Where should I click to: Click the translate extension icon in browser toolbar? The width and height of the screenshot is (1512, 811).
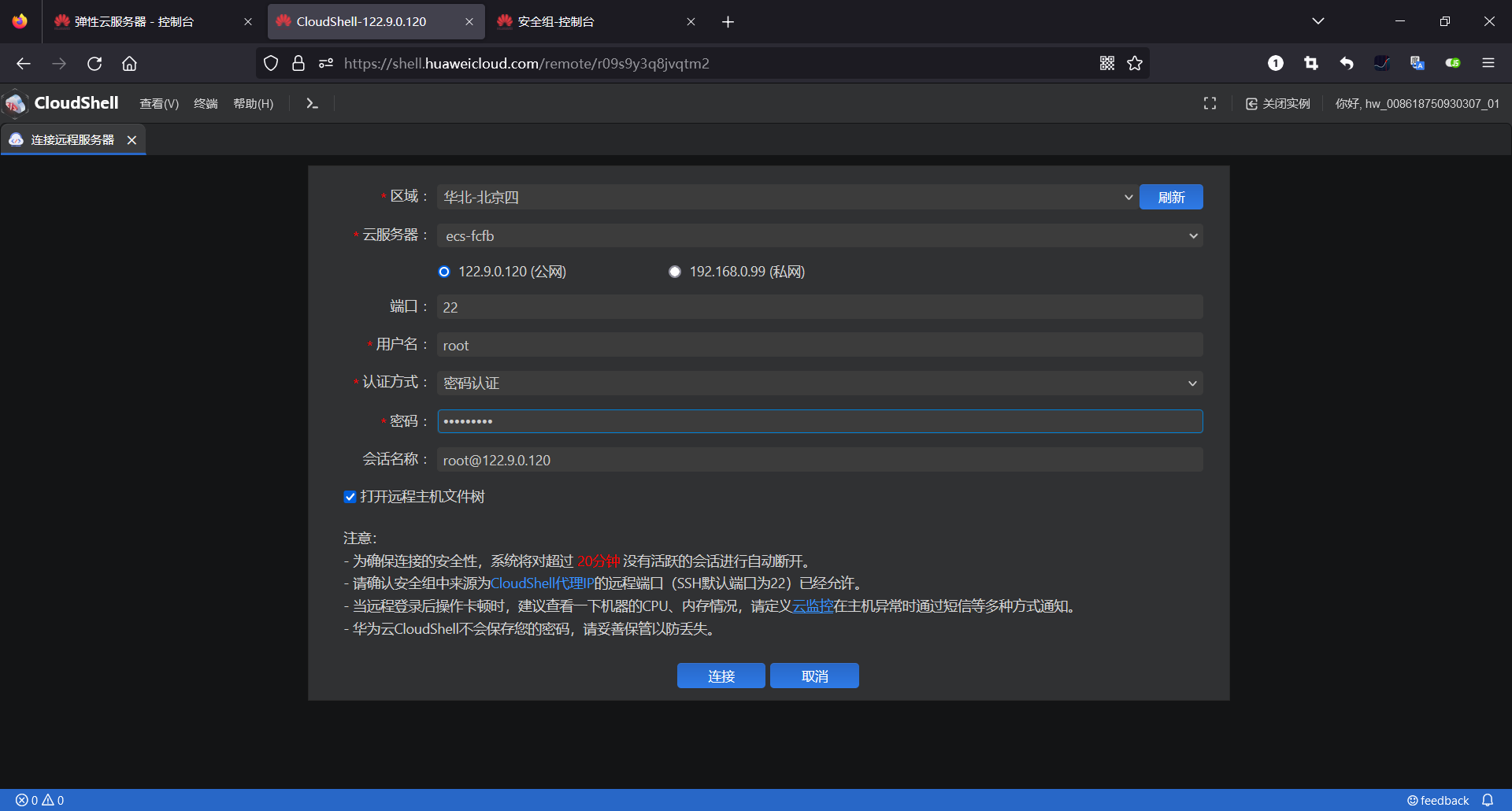pyautogui.click(x=1417, y=63)
